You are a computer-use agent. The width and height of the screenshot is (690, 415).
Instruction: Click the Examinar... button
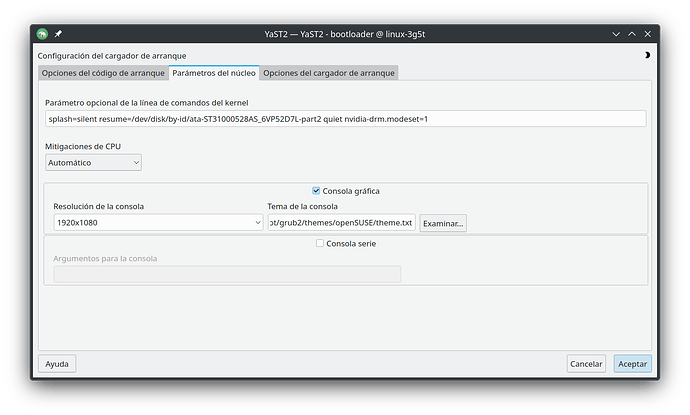(443, 223)
